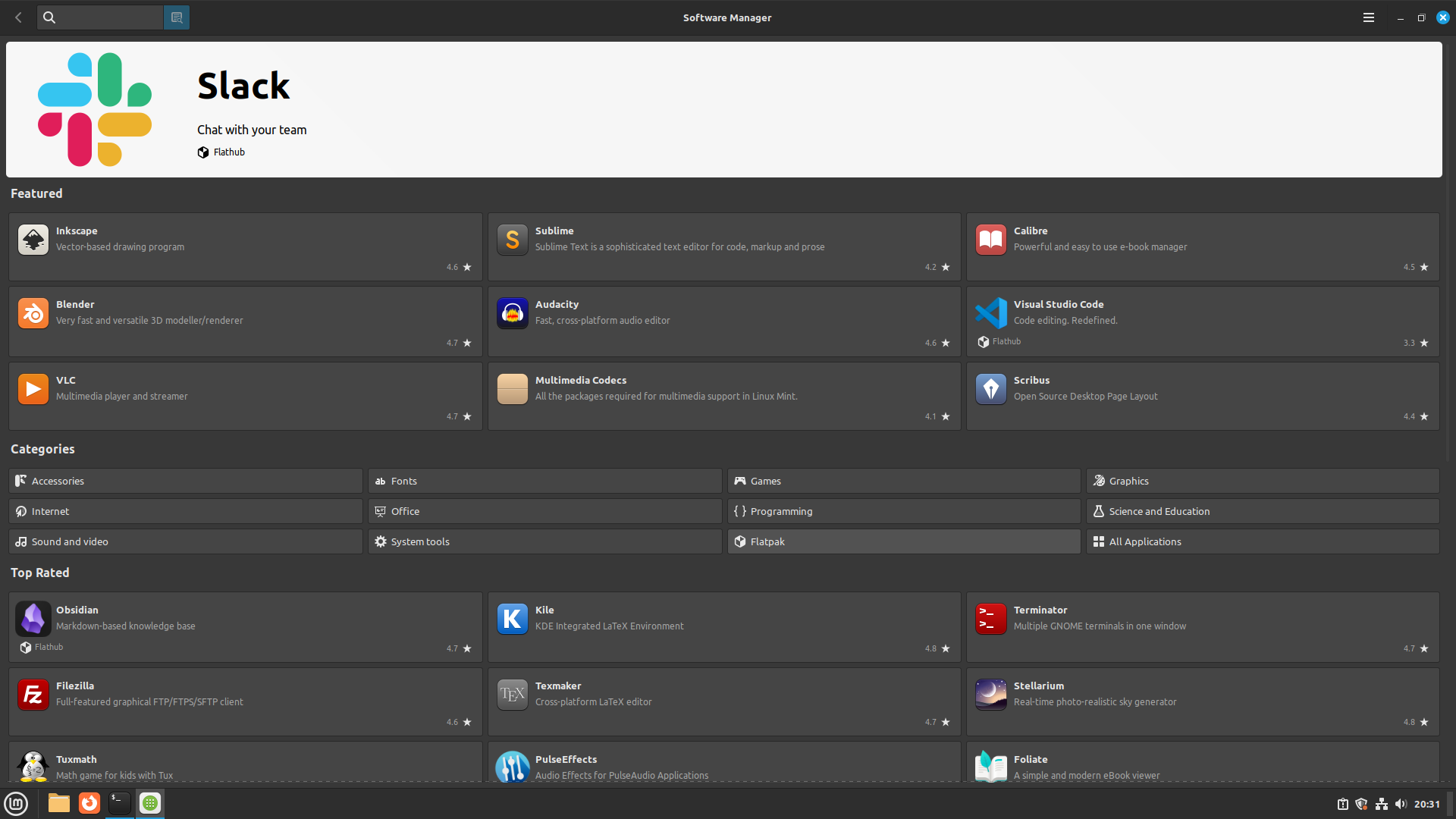Open the Texmaker TeX icon
Viewport: 1456px width, 819px height.
(513, 695)
